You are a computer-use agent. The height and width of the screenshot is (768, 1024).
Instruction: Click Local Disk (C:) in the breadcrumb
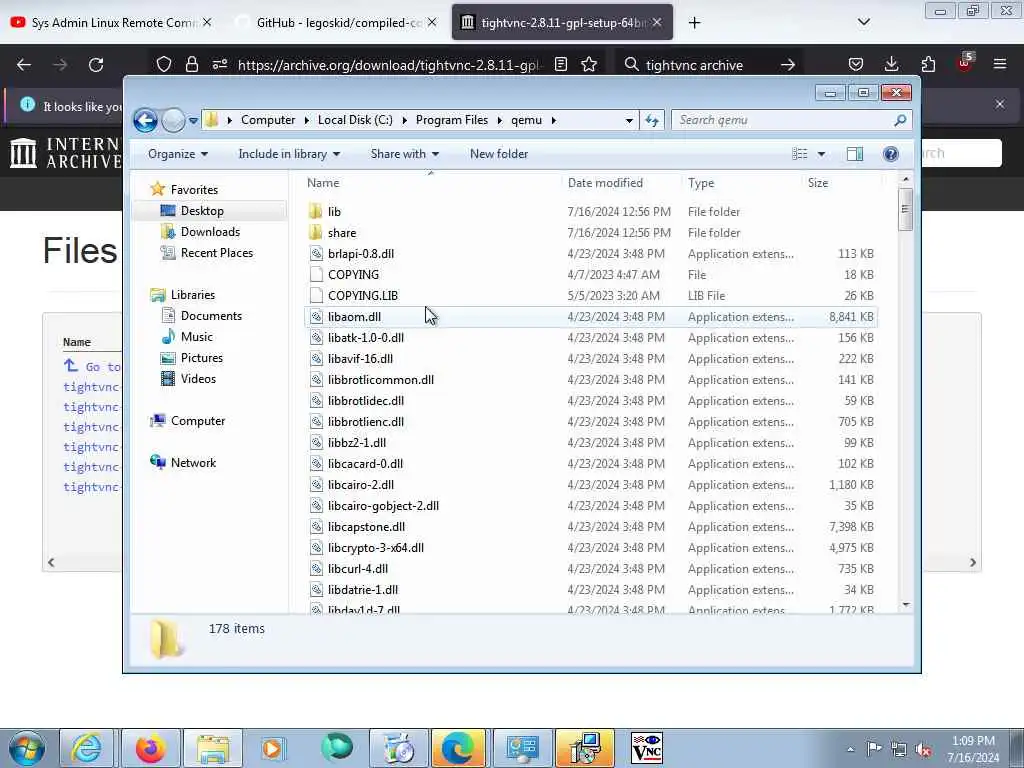click(x=355, y=120)
